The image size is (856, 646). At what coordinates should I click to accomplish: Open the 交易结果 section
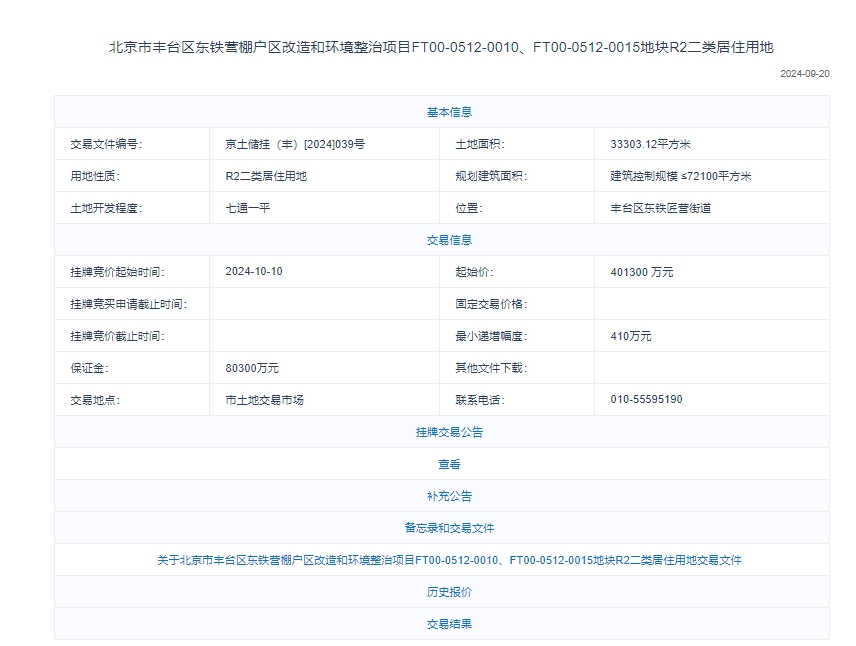[x=449, y=624]
